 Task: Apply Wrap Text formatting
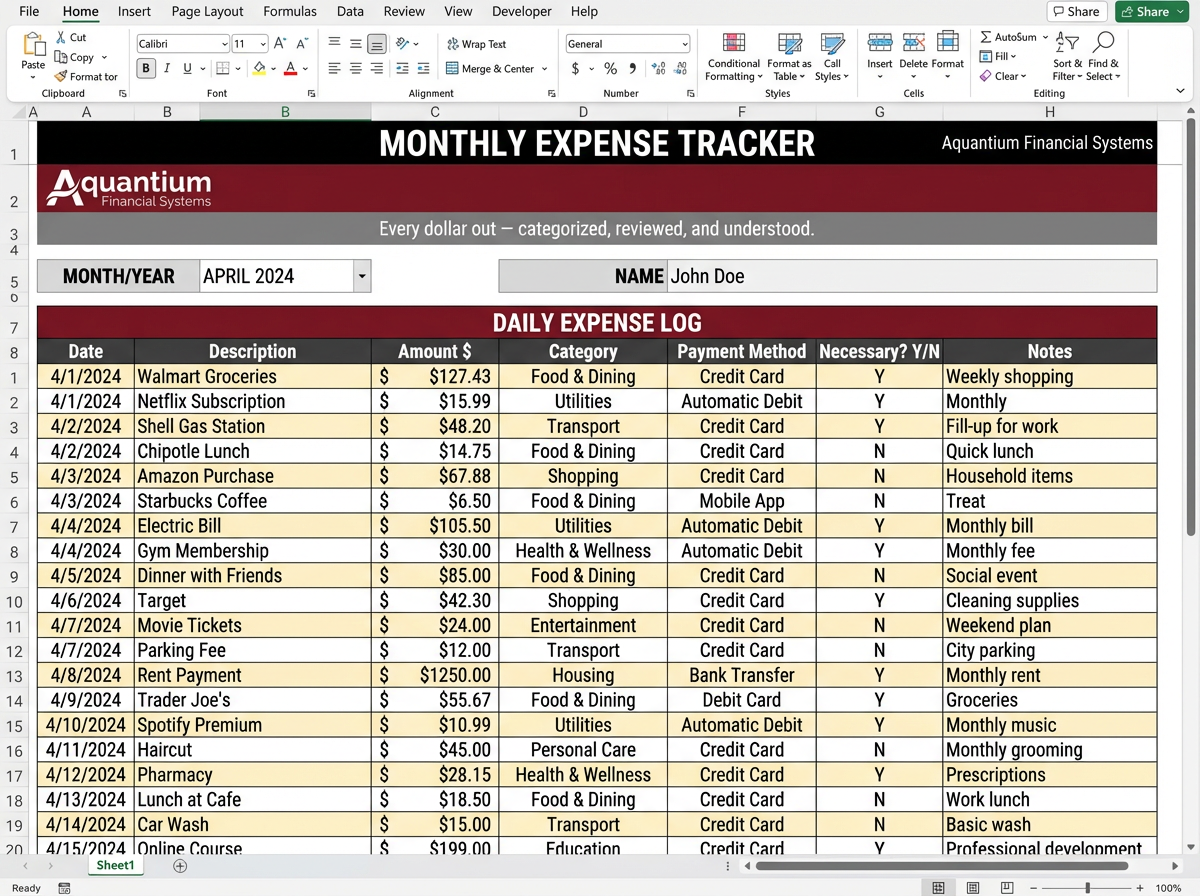coord(480,44)
